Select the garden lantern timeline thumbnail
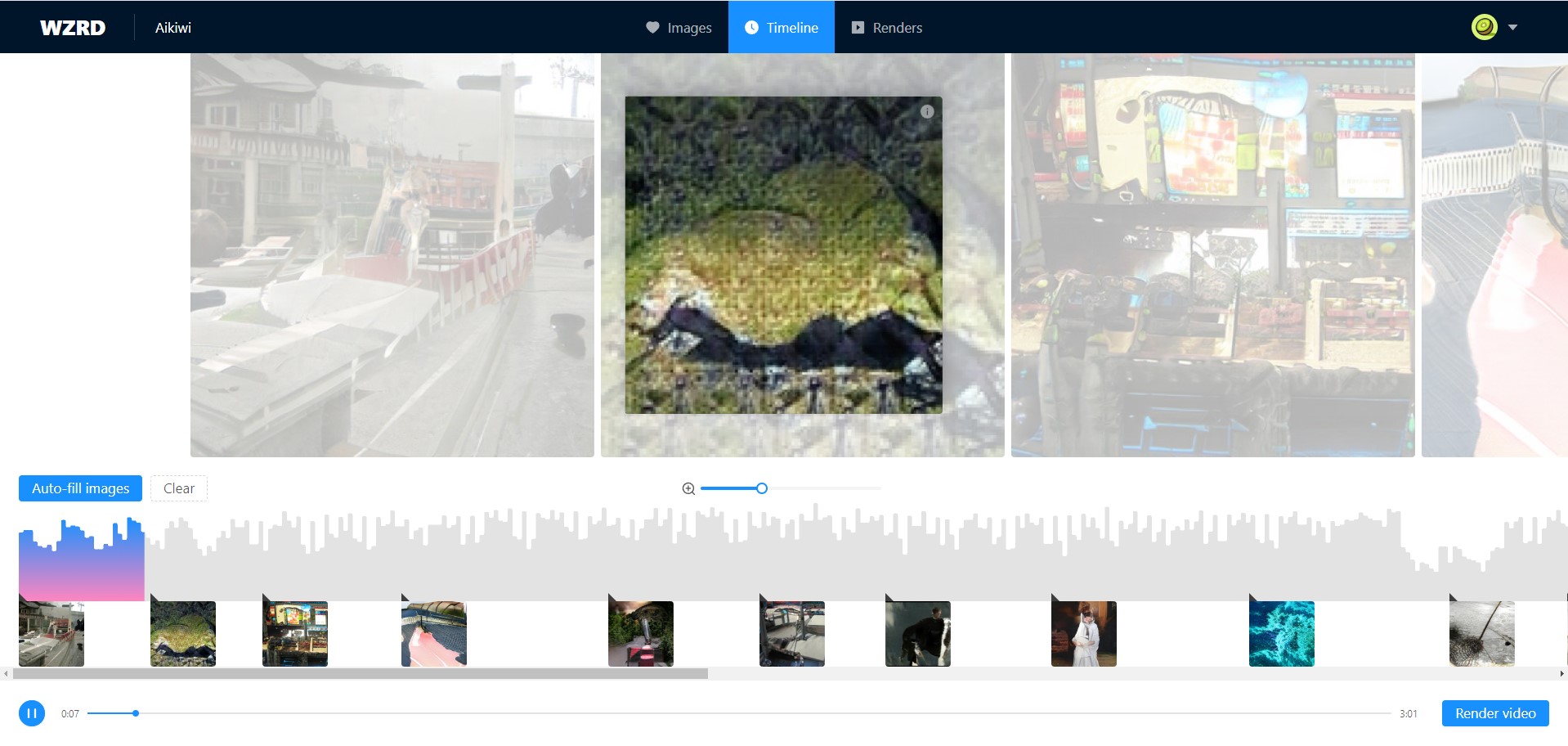1568x746 pixels. tap(641, 634)
